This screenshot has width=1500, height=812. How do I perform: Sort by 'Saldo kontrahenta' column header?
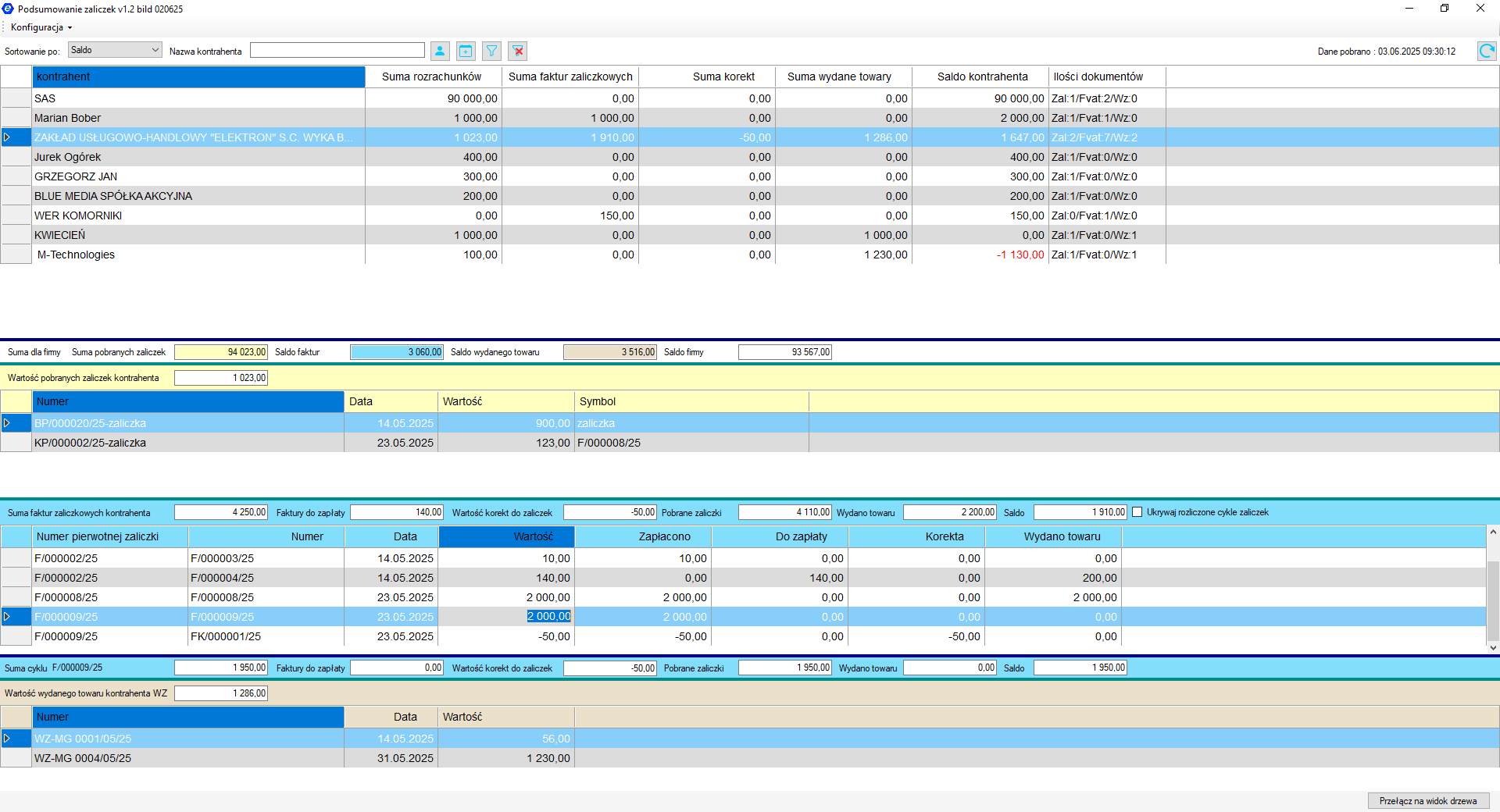pos(981,77)
